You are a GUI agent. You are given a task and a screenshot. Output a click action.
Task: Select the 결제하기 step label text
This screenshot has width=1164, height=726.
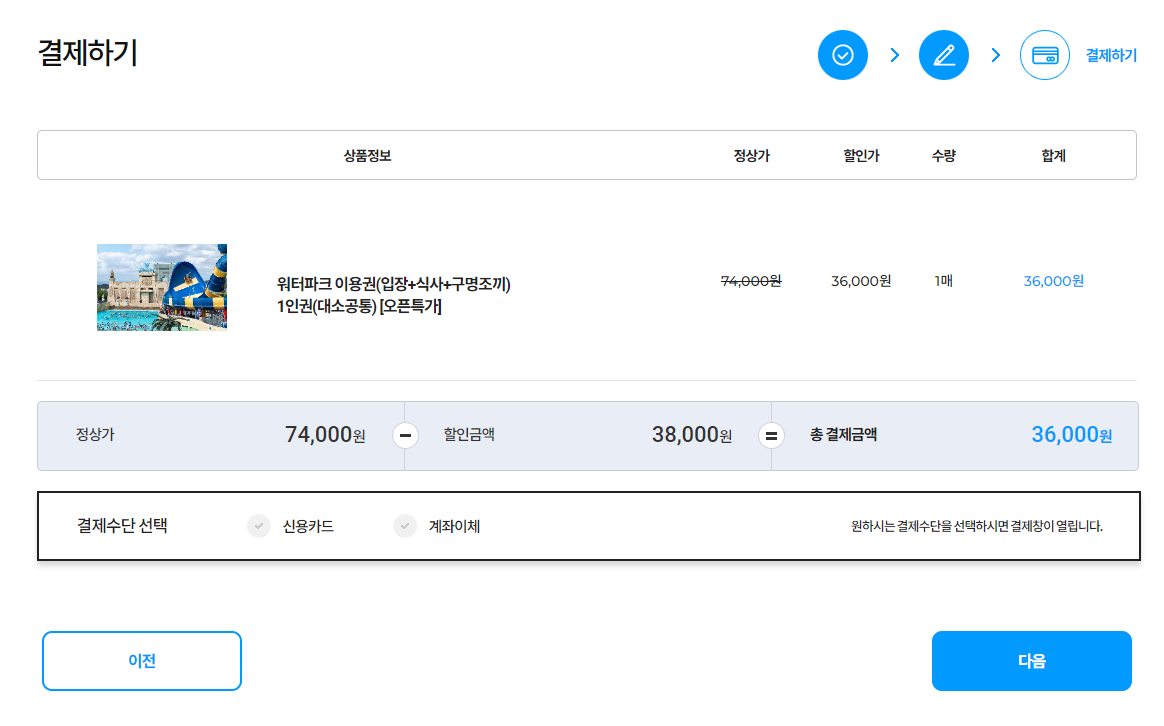click(x=1113, y=55)
